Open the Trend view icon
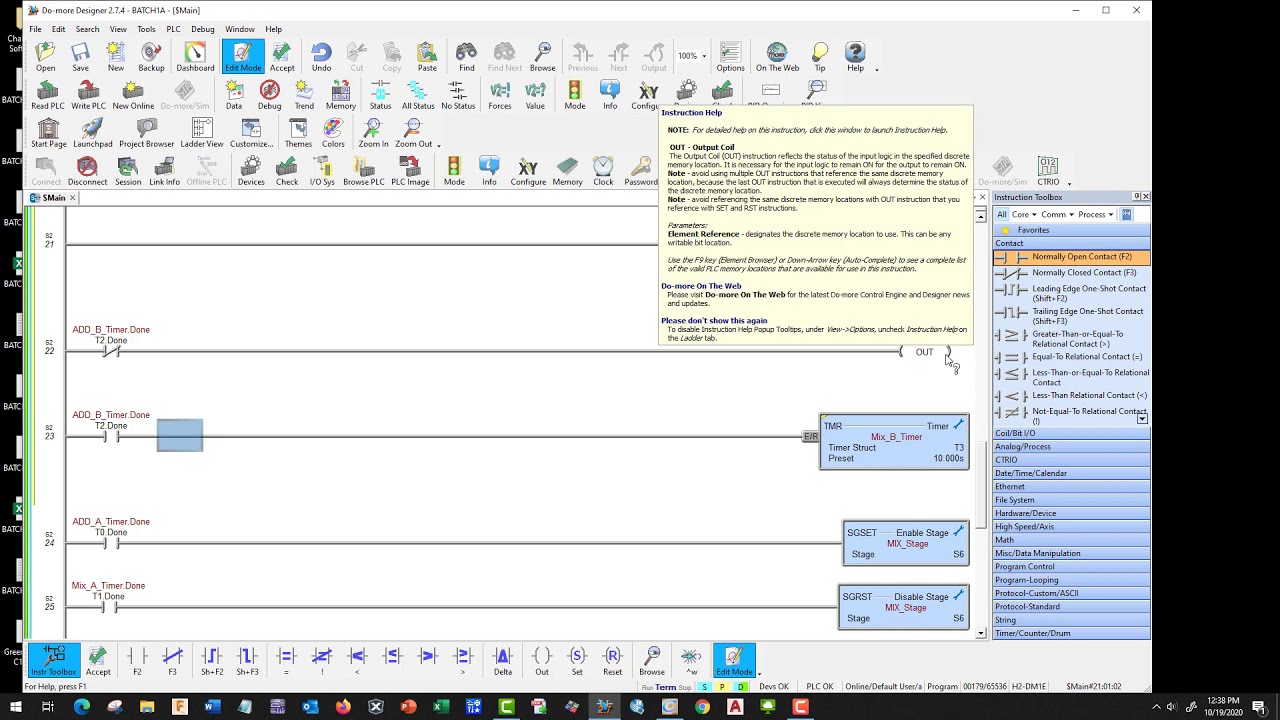Image resolution: width=1280 pixels, height=720 pixels. [304, 96]
